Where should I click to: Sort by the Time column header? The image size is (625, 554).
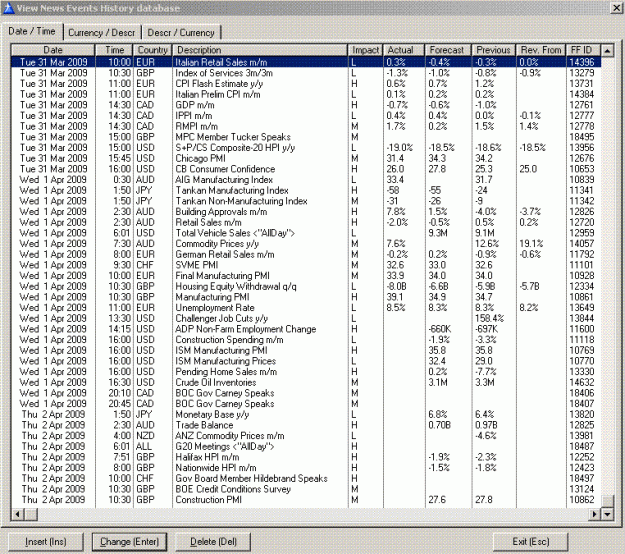(x=114, y=50)
